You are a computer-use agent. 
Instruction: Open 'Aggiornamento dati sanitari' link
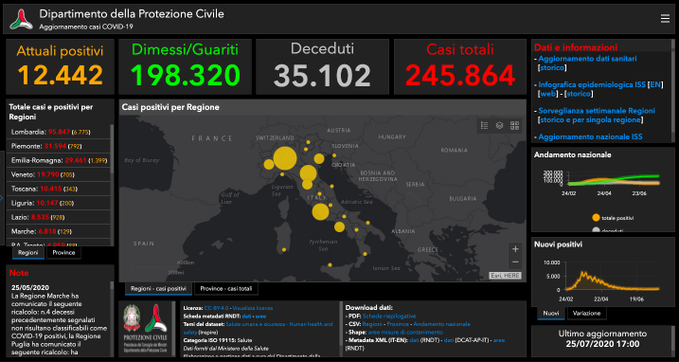tap(588, 58)
